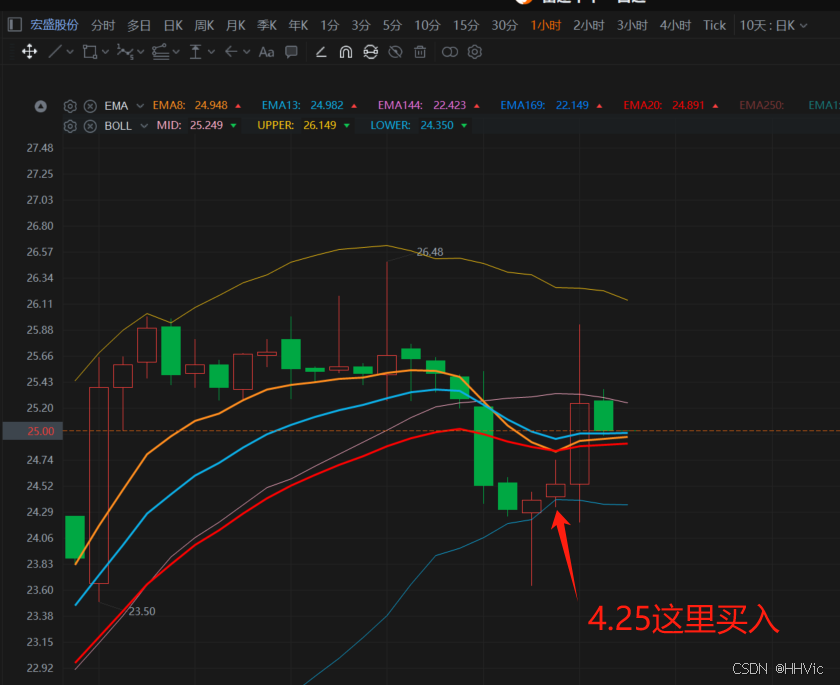Collapse the indicator legend with the round arrow
840x685 pixels.
point(41,106)
